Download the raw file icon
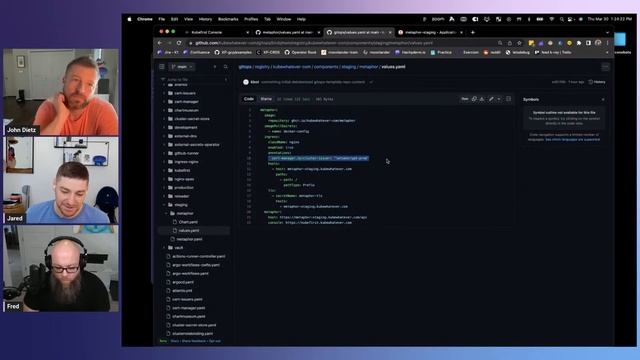Screen dimensions: 640x360 [482, 99]
